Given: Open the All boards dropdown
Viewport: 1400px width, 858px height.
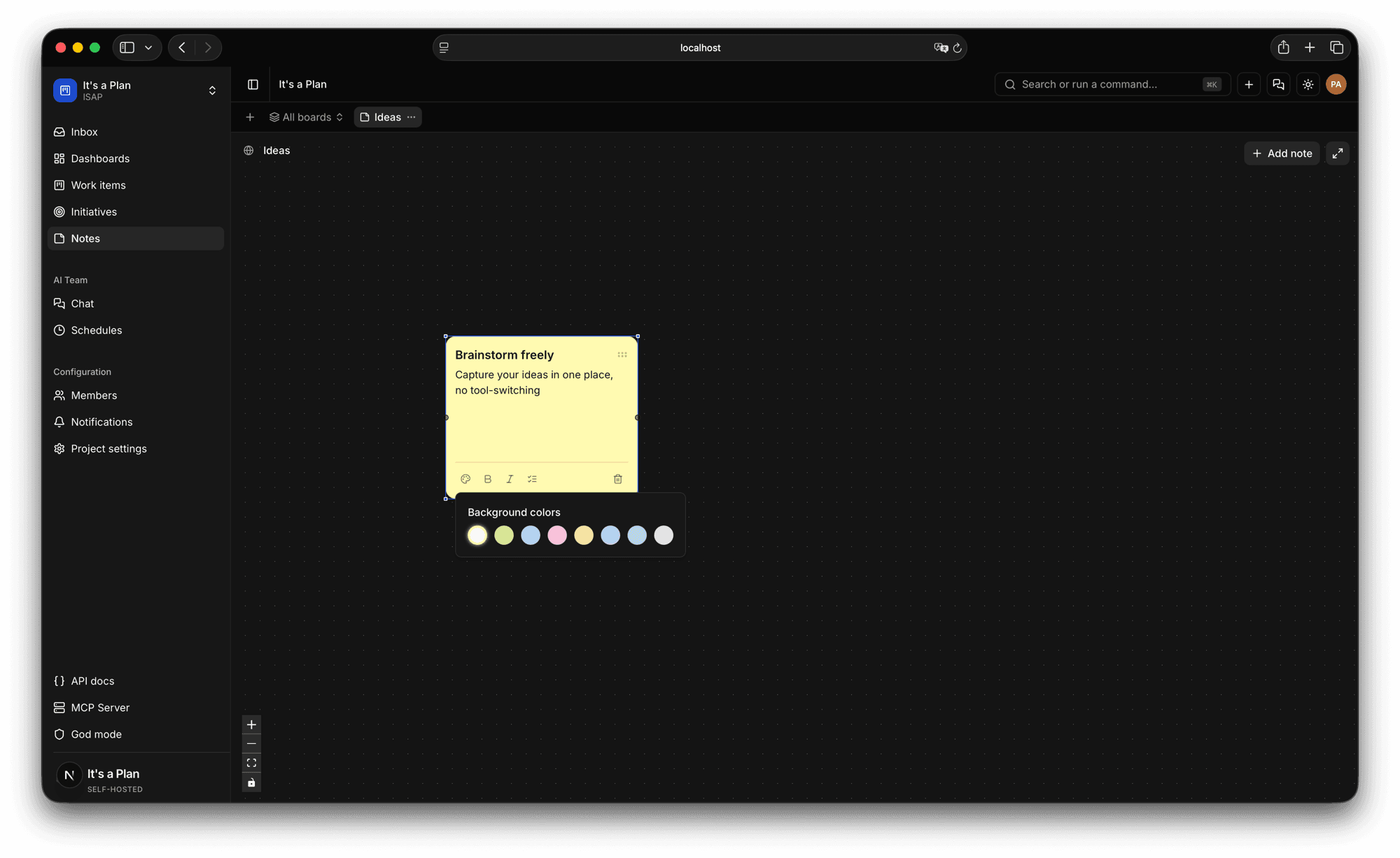Looking at the screenshot, I should (306, 117).
